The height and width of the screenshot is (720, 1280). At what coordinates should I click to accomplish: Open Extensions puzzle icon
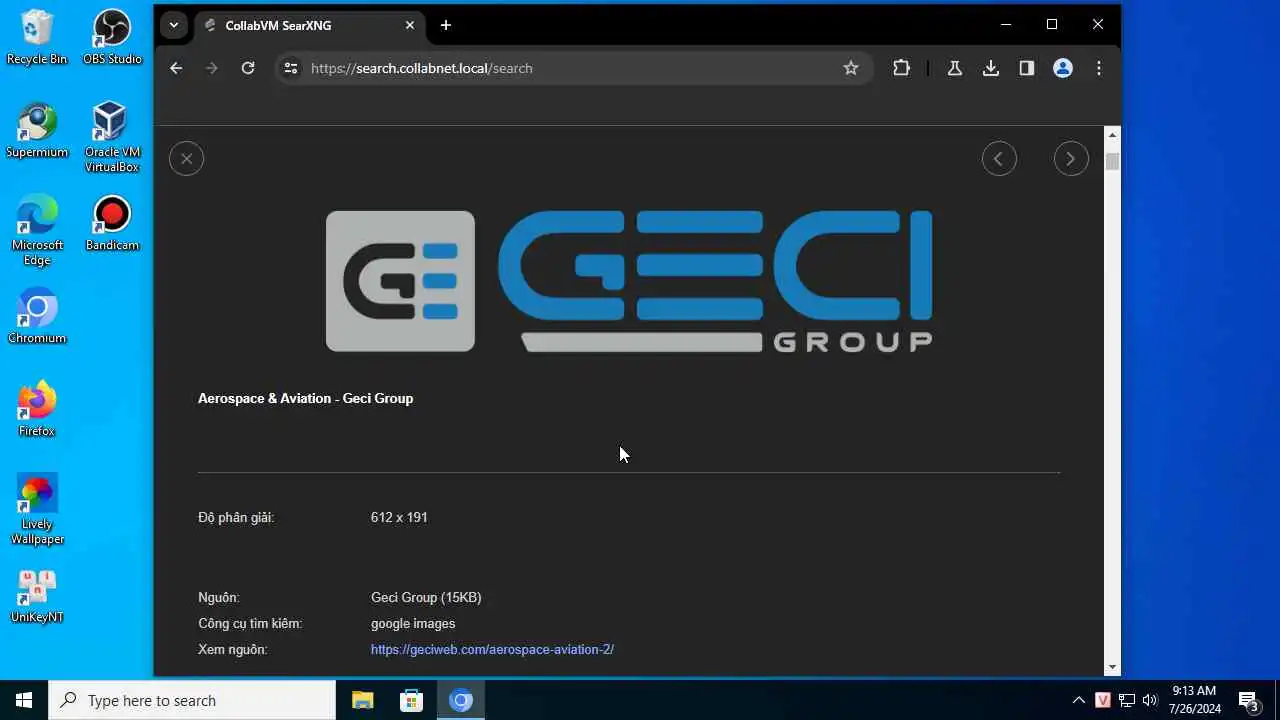click(x=901, y=68)
